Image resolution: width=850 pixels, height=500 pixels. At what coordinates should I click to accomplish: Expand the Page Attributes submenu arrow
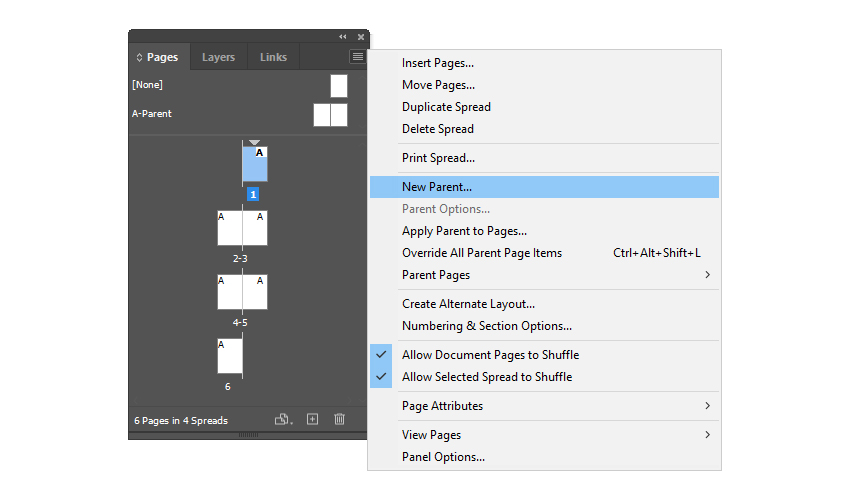707,406
